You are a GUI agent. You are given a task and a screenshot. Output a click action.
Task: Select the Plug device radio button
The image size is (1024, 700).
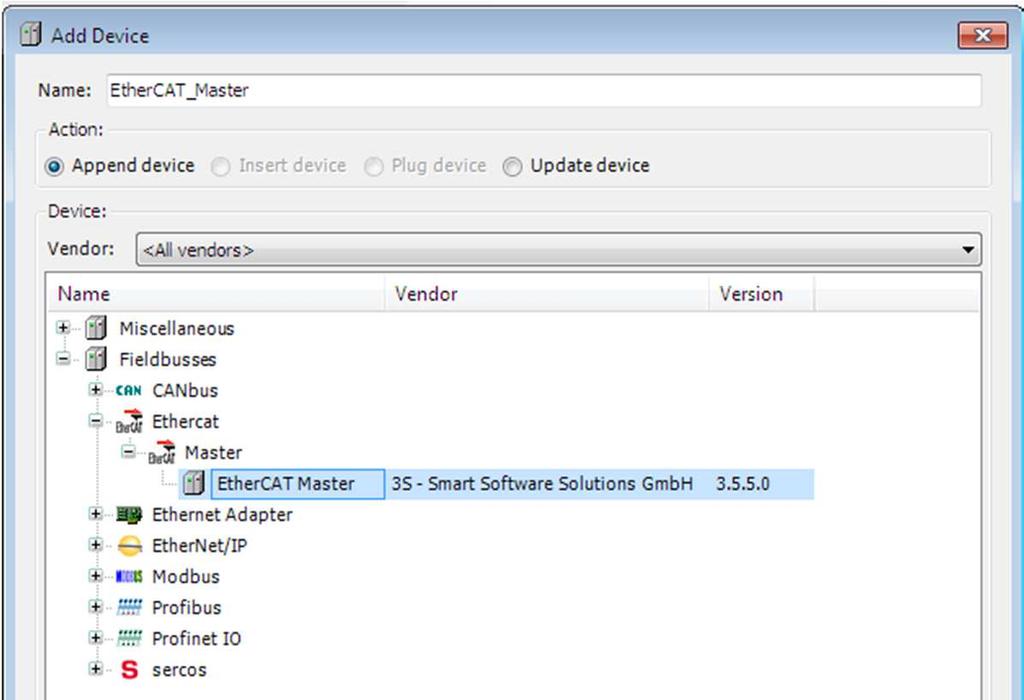tap(374, 167)
